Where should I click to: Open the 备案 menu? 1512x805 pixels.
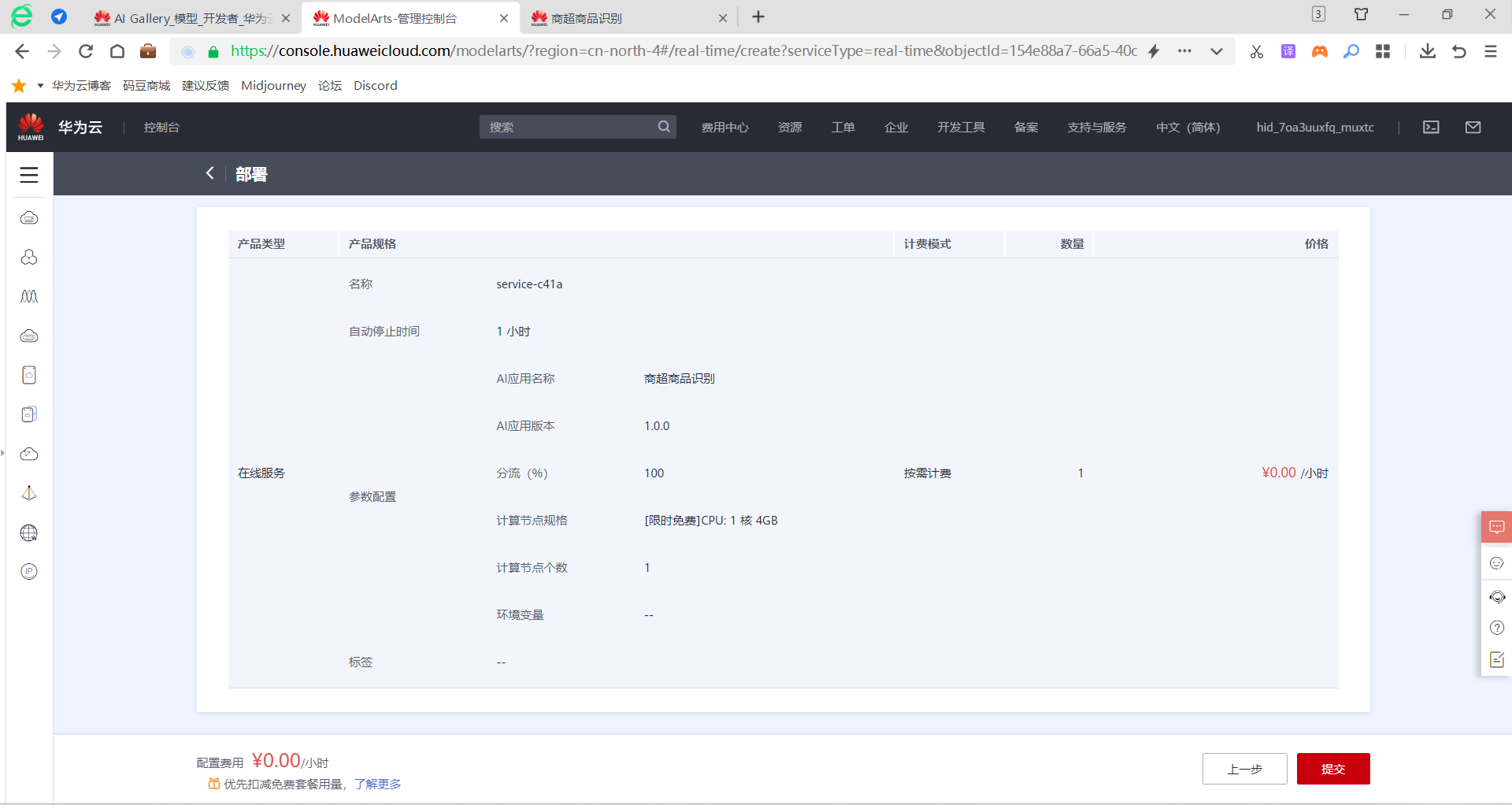pos(1026,128)
